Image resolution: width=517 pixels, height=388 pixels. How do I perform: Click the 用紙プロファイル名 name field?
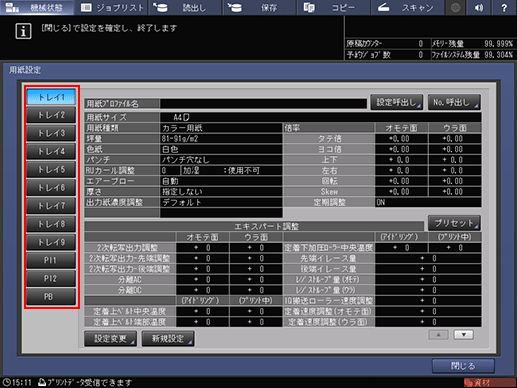coord(263,103)
